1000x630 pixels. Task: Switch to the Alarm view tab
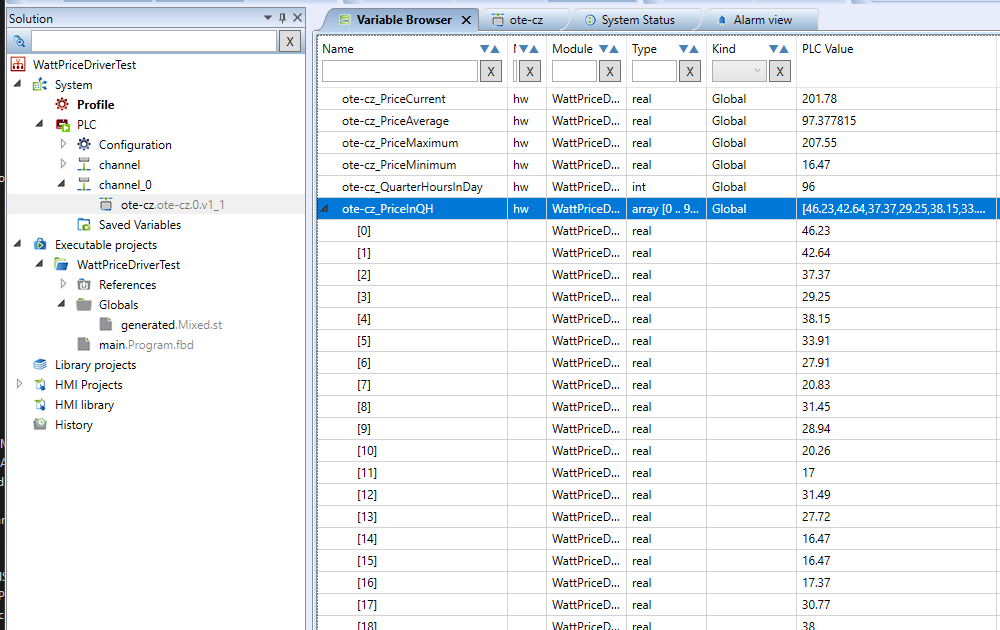[762, 20]
